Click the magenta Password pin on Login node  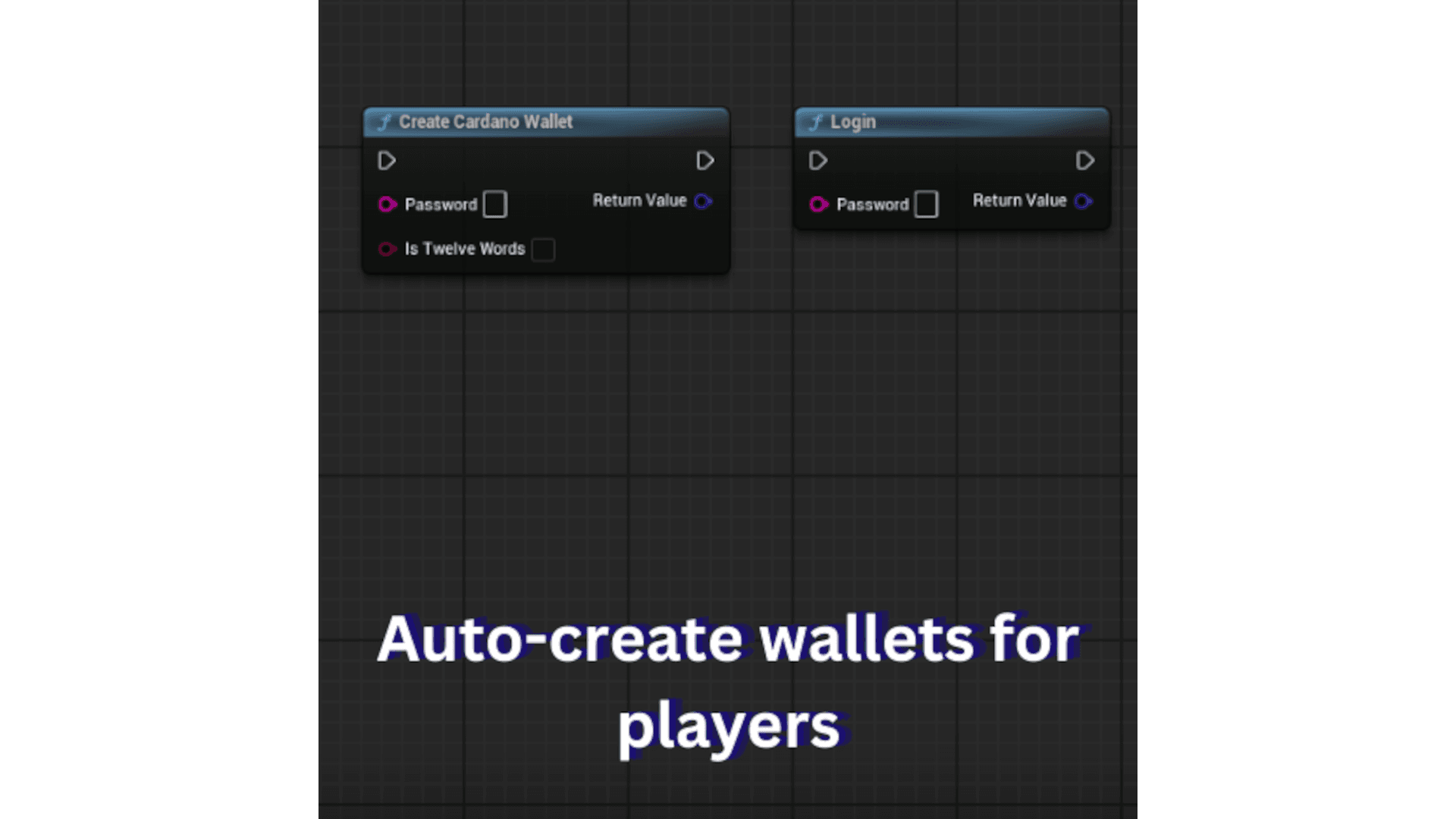click(x=819, y=204)
